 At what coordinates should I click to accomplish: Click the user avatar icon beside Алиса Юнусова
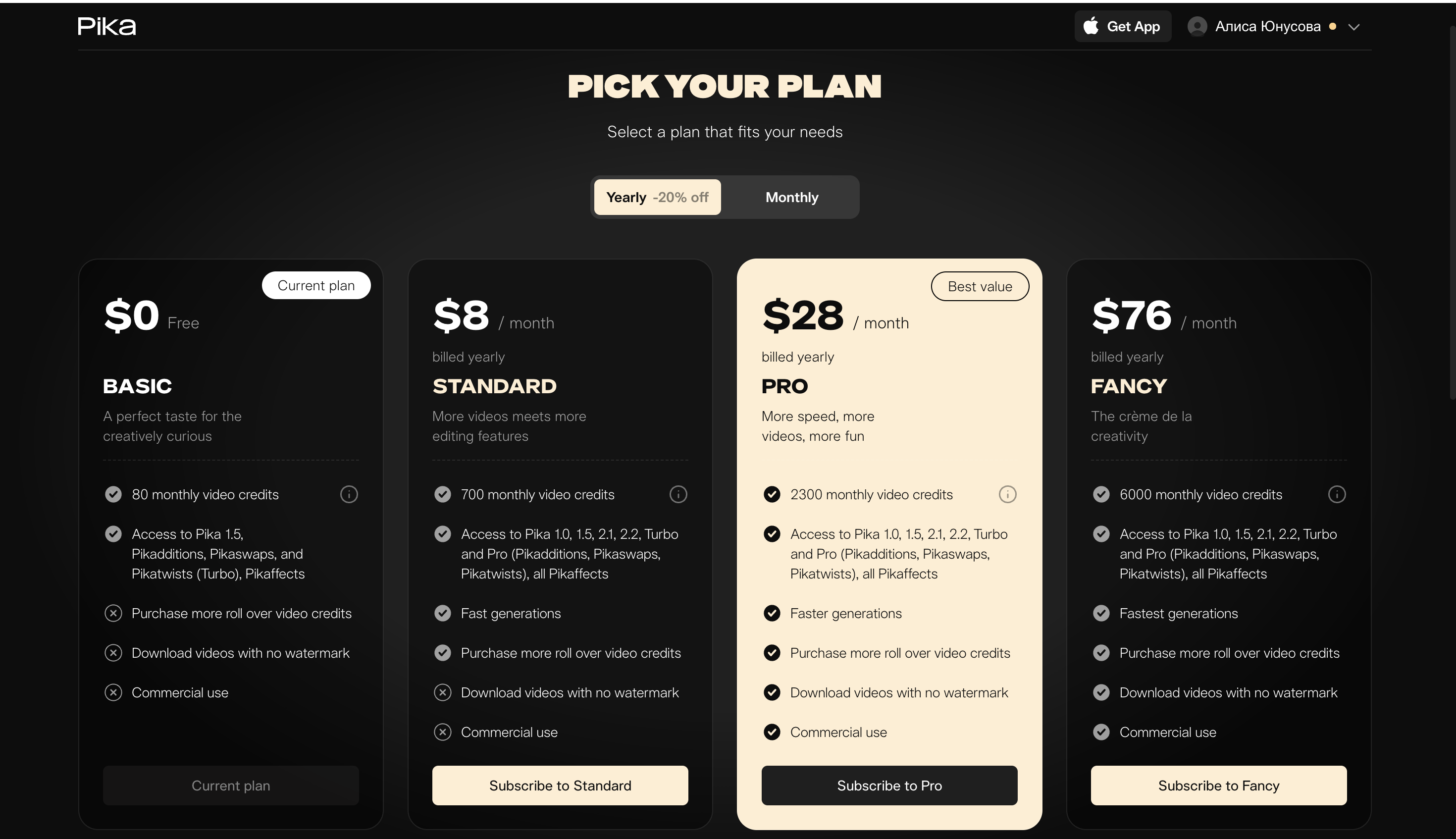[x=1196, y=27]
